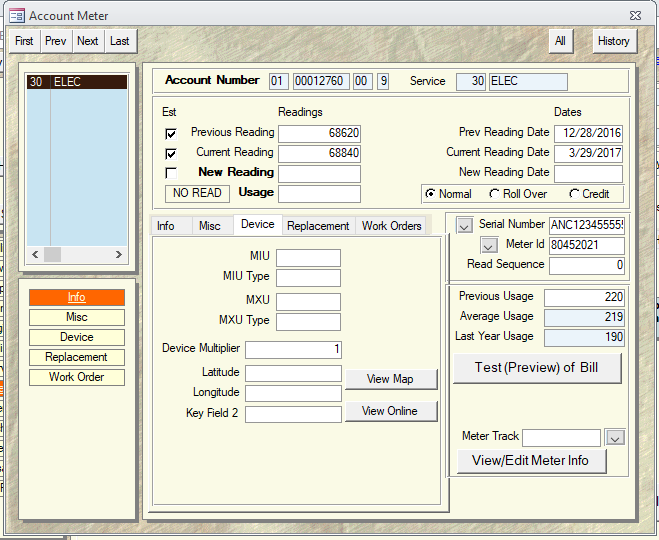This screenshot has height=540, width=659.
Task: Click the Prev Reading Date field 12/28/2016
Action: tap(588, 134)
